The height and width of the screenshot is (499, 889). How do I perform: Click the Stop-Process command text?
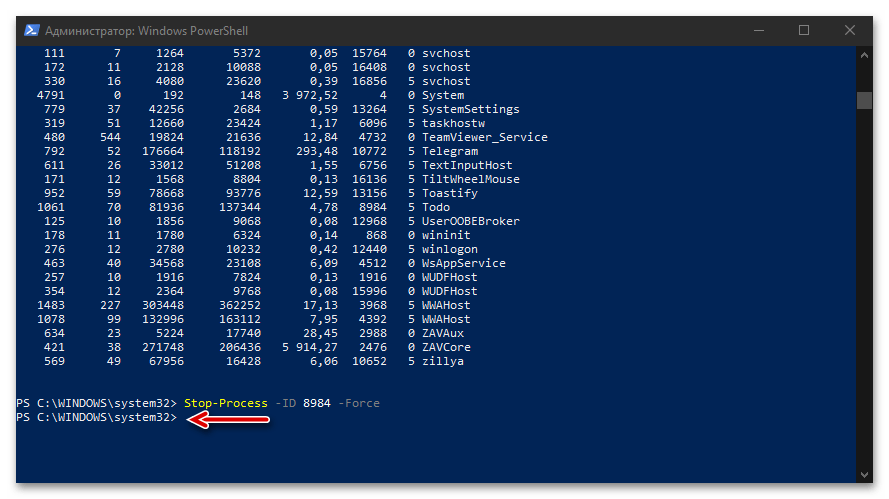tap(225, 403)
